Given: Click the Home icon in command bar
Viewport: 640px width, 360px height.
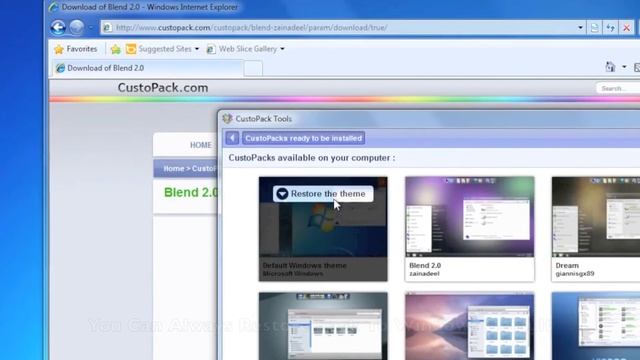Looking at the screenshot, I should click(x=610, y=67).
